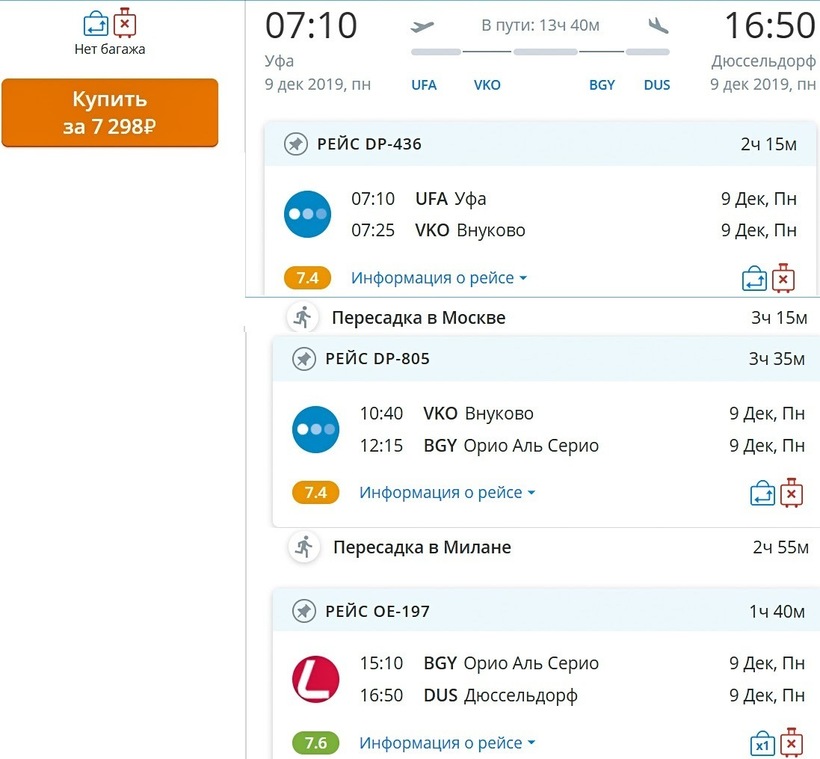Expand Информация о рейсе for flight DP-436
The height and width of the screenshot is (759, 820).
tap(439, 278)
